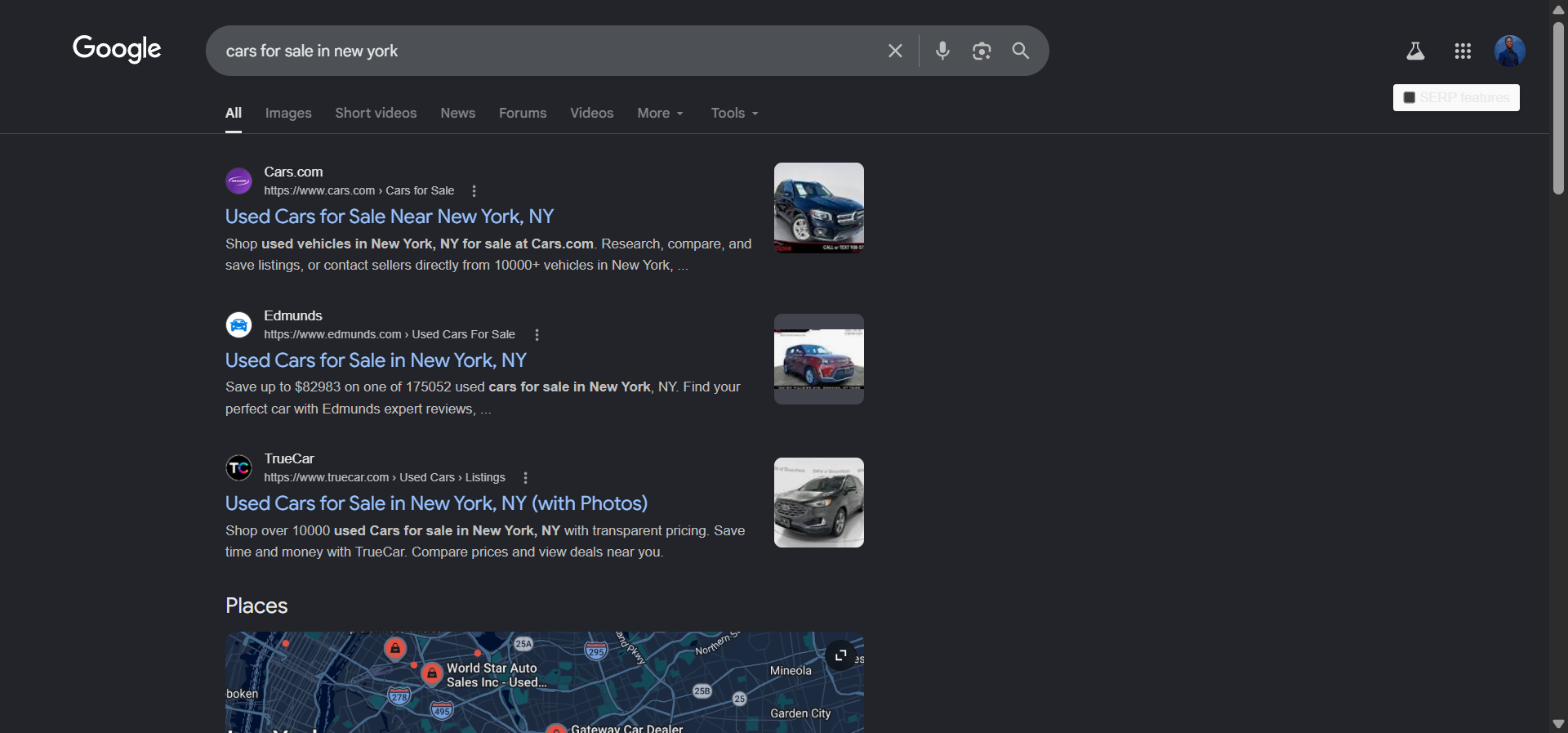1568x733 pixels.
Task: Clear the search query with X icon
Action: tap(895, 51)
